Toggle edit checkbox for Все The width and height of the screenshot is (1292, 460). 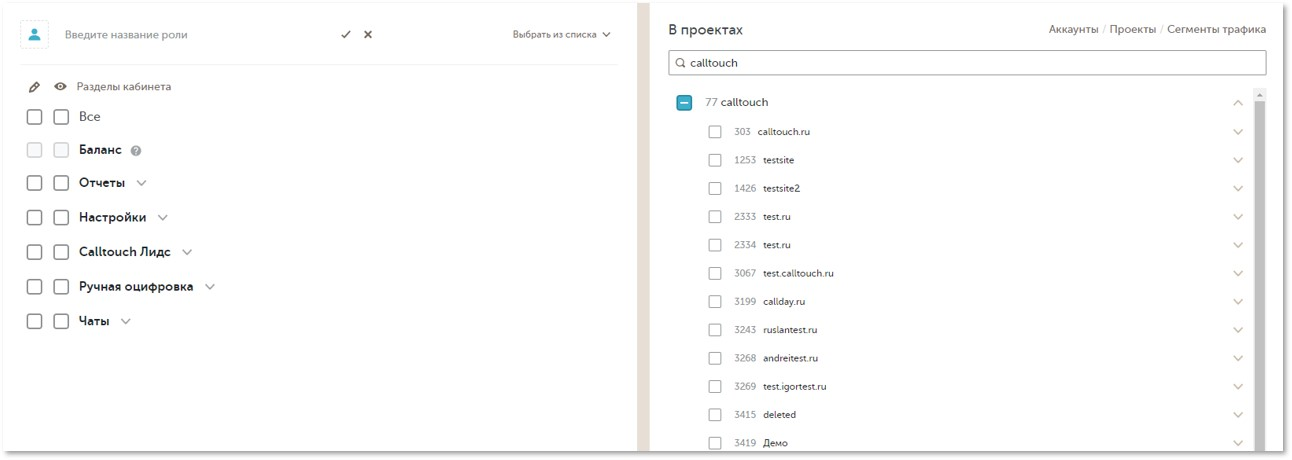35,117
